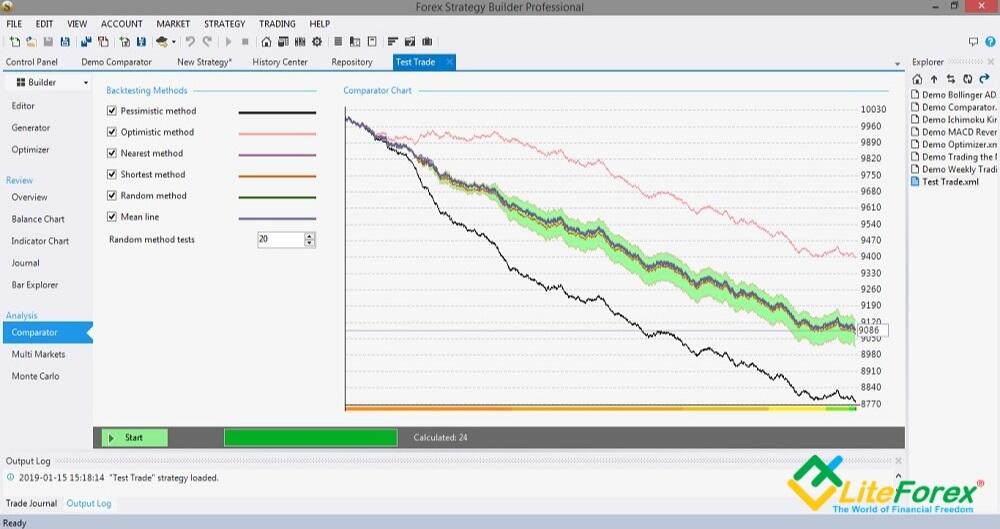The width and height of the screenshot is (1000, 529).
Task: Uncheck Optimistic method checkbox
Action: click(x=112, y=132)
